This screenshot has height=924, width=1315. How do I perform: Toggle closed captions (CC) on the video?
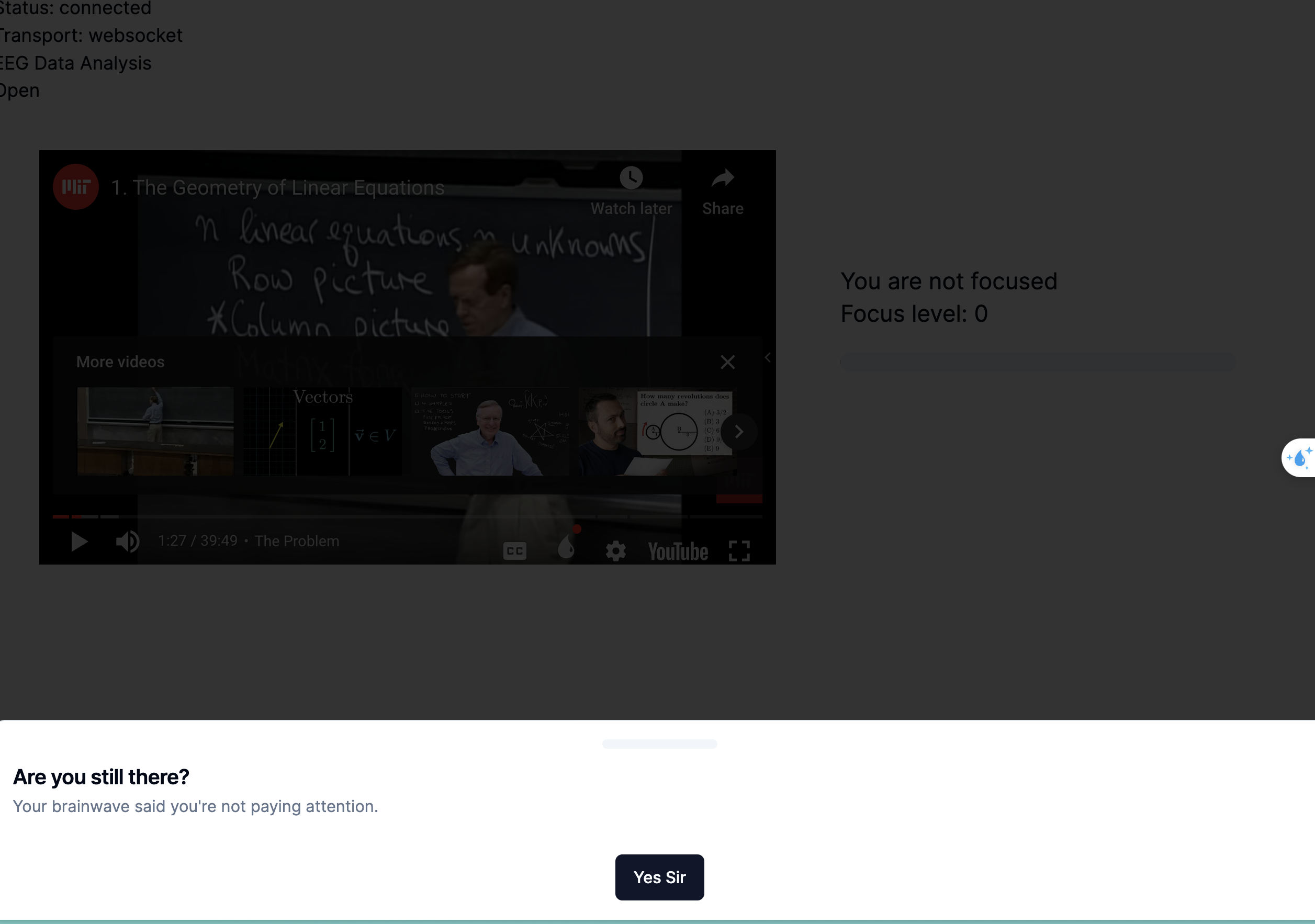pos(514,551)
